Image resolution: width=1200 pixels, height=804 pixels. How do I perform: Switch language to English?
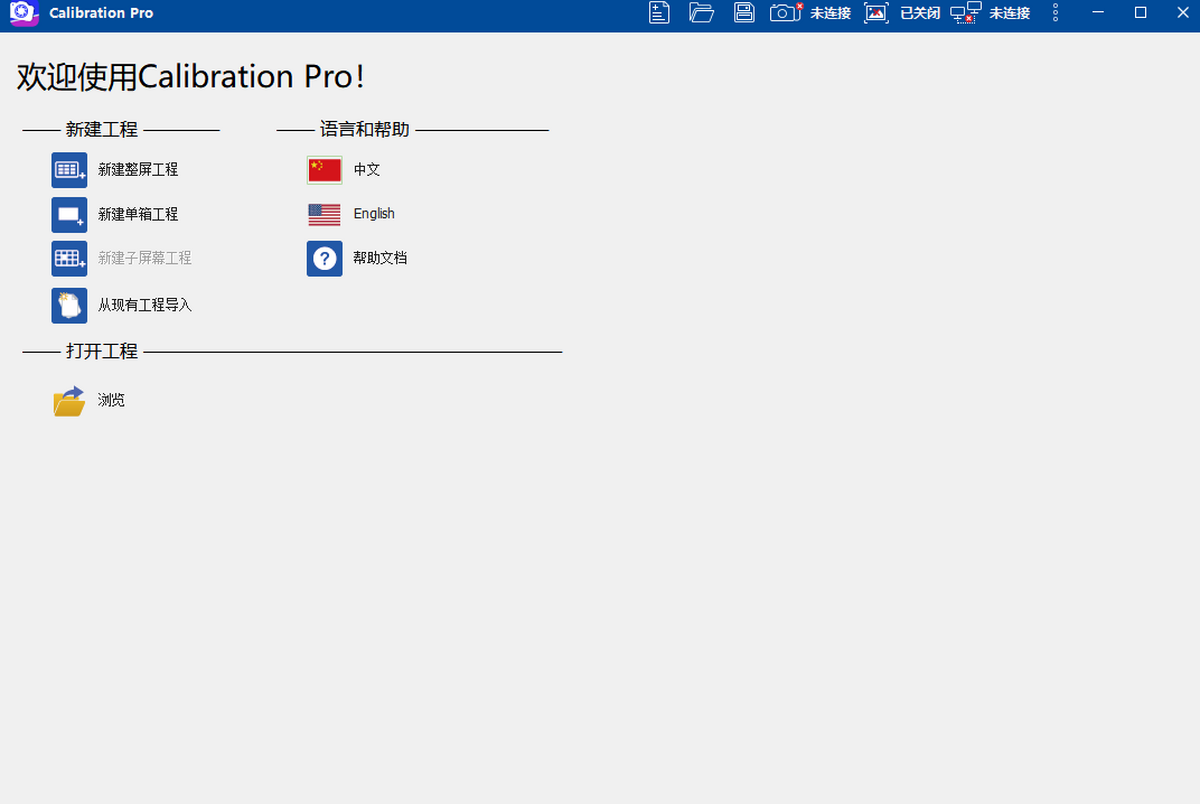(x=351, y=214)
